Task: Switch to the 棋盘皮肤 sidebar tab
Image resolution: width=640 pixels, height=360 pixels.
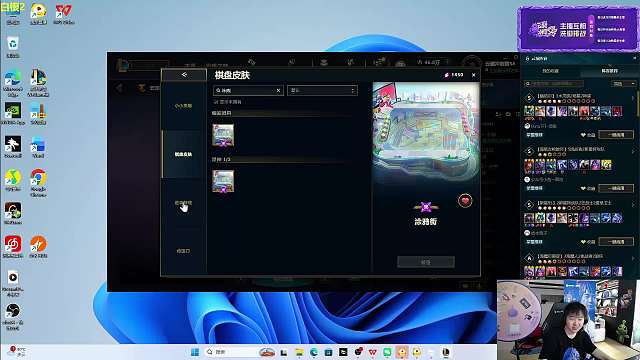Action: pos(183,154)
